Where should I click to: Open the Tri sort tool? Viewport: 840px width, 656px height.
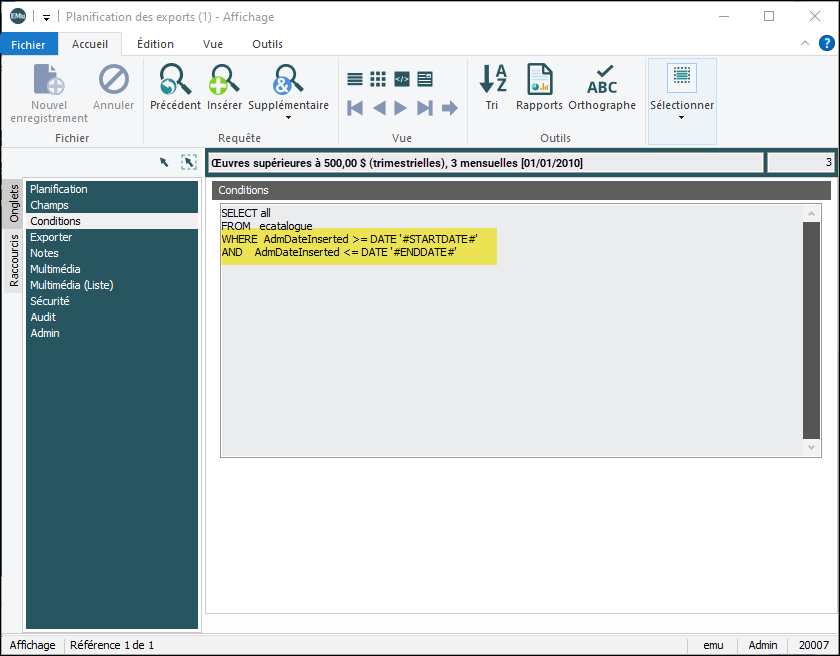pyautogui.click(x=492, y=80)
